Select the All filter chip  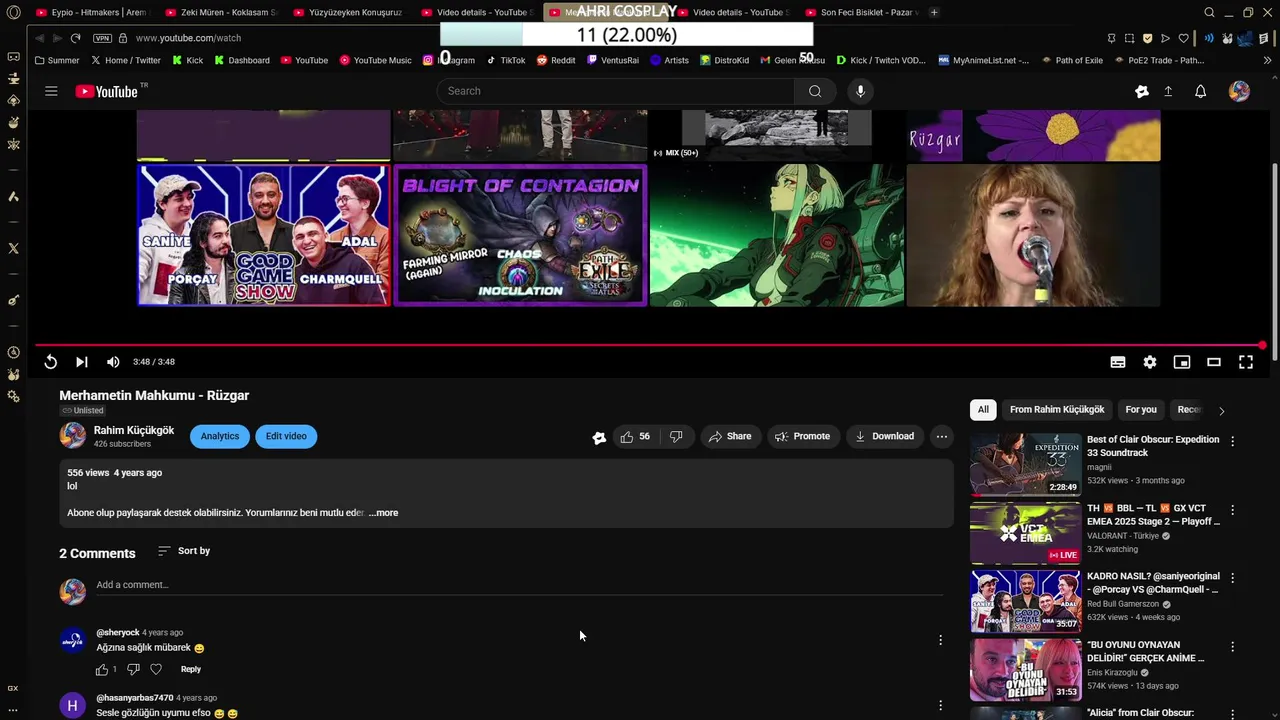click(x=983, y=409)
